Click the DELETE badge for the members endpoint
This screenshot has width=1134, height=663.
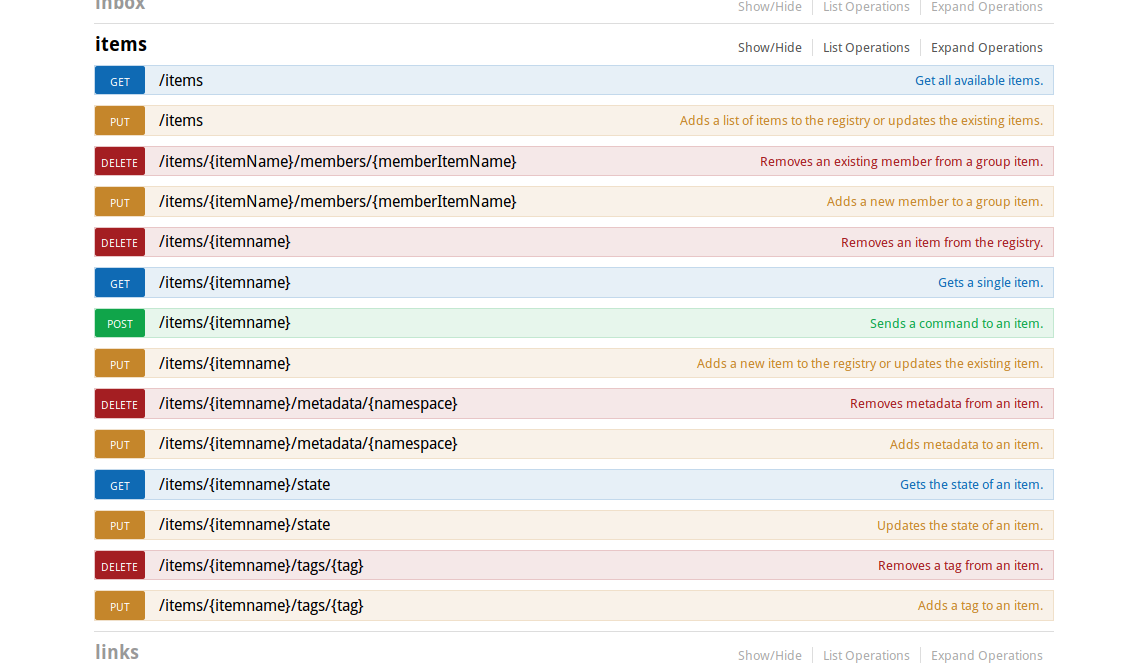tap(120, 162)
